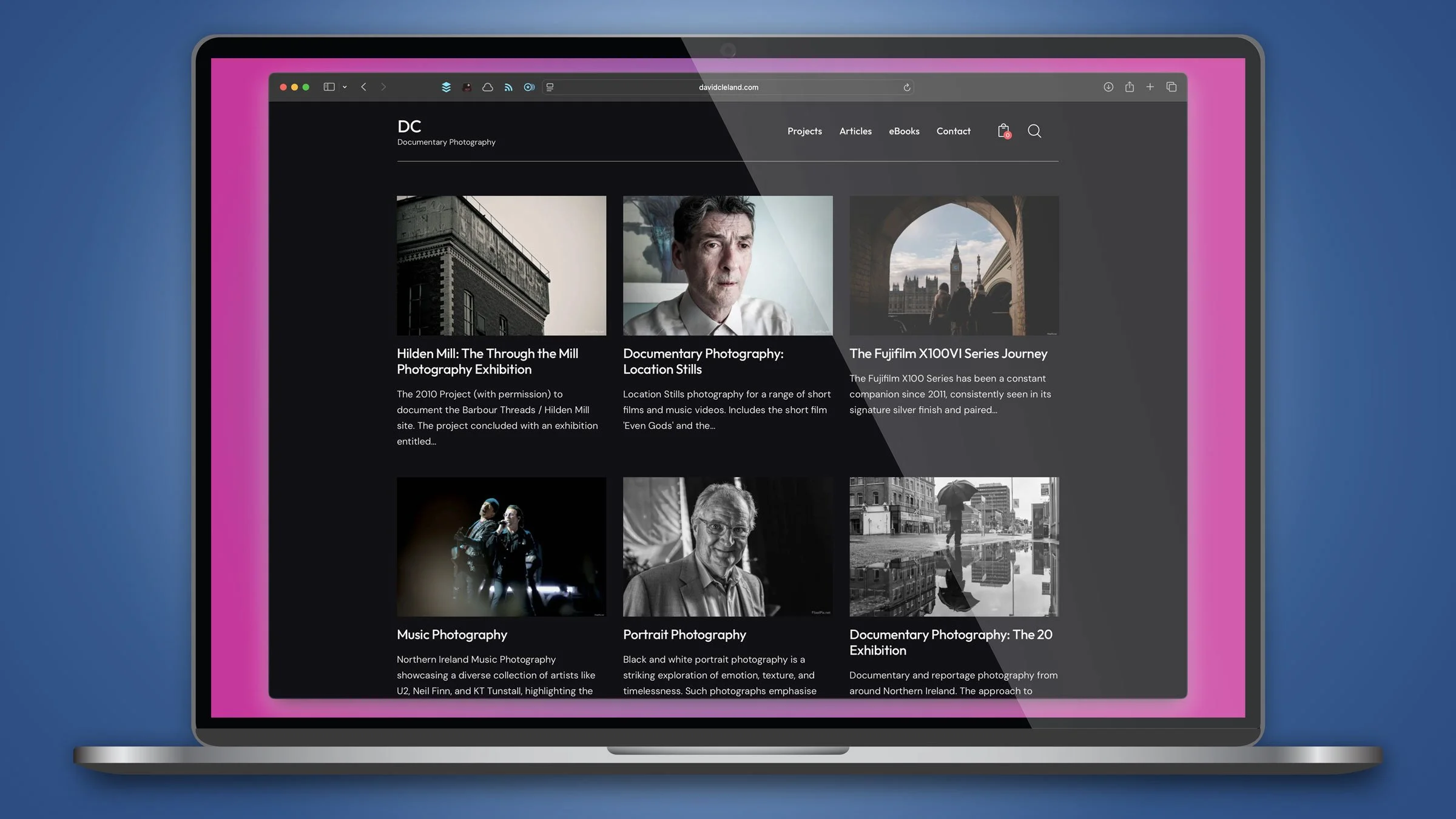Open the Share icon in Safari toolbar
The image size is (1456, 819).
tap(1130, 87)
